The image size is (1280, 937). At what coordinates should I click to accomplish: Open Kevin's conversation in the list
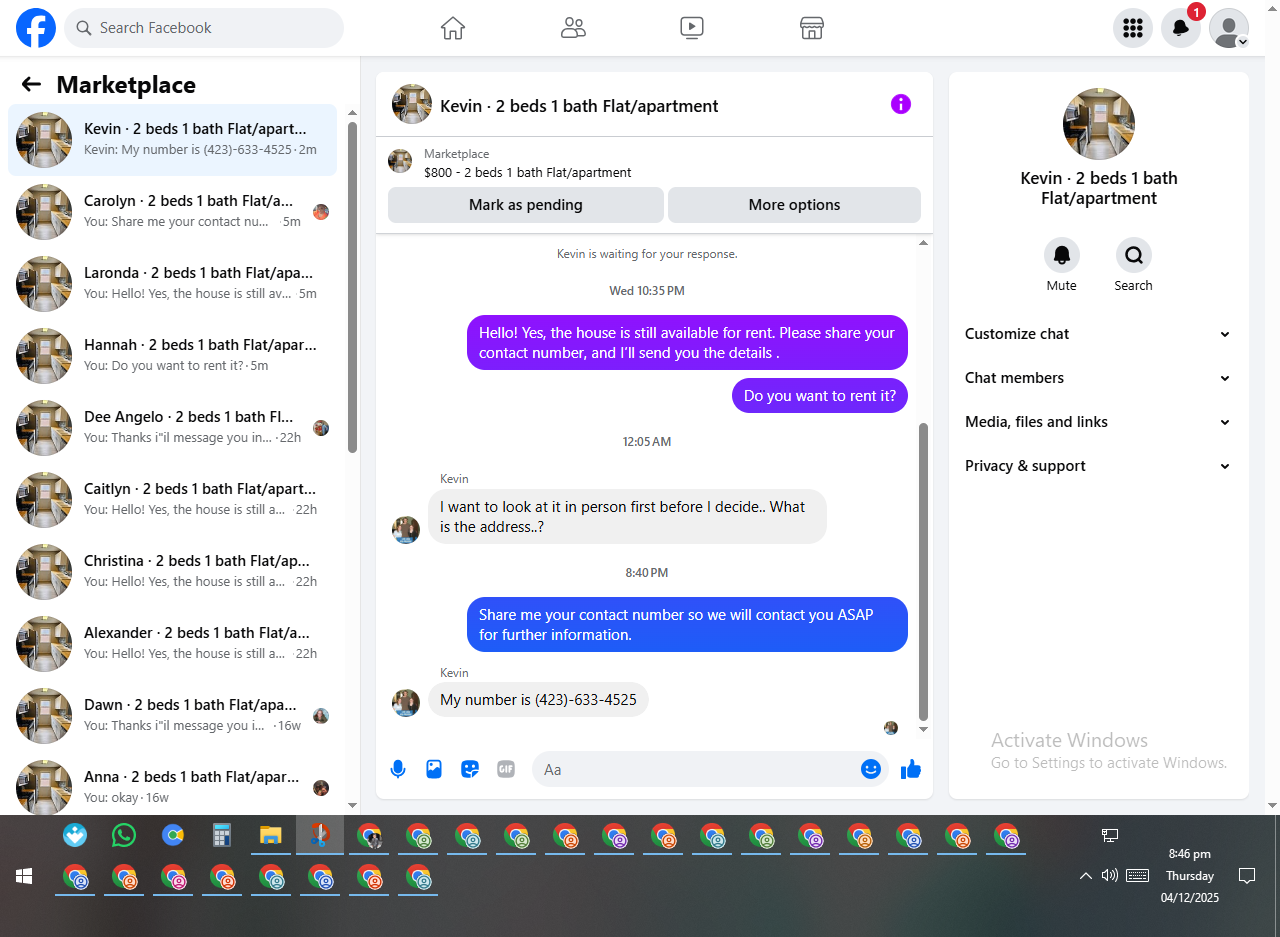[172, 140]
